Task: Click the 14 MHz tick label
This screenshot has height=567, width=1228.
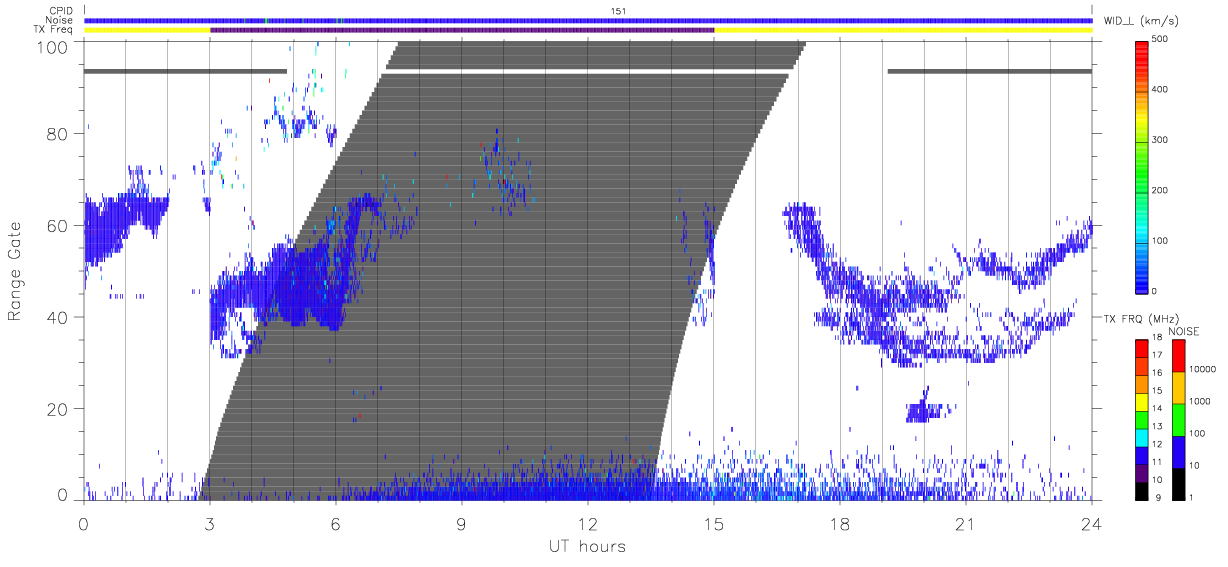Action: coord(1157,408)
